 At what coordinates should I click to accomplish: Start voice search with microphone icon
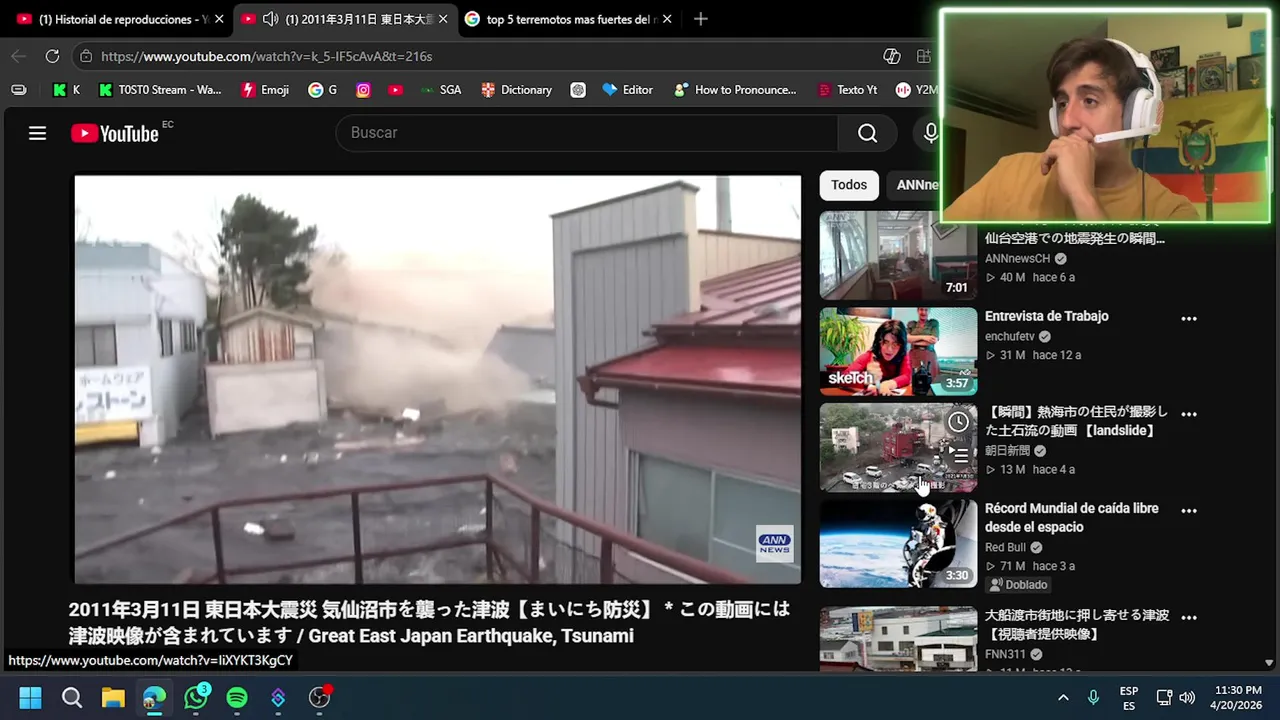[x=930, y=133]
